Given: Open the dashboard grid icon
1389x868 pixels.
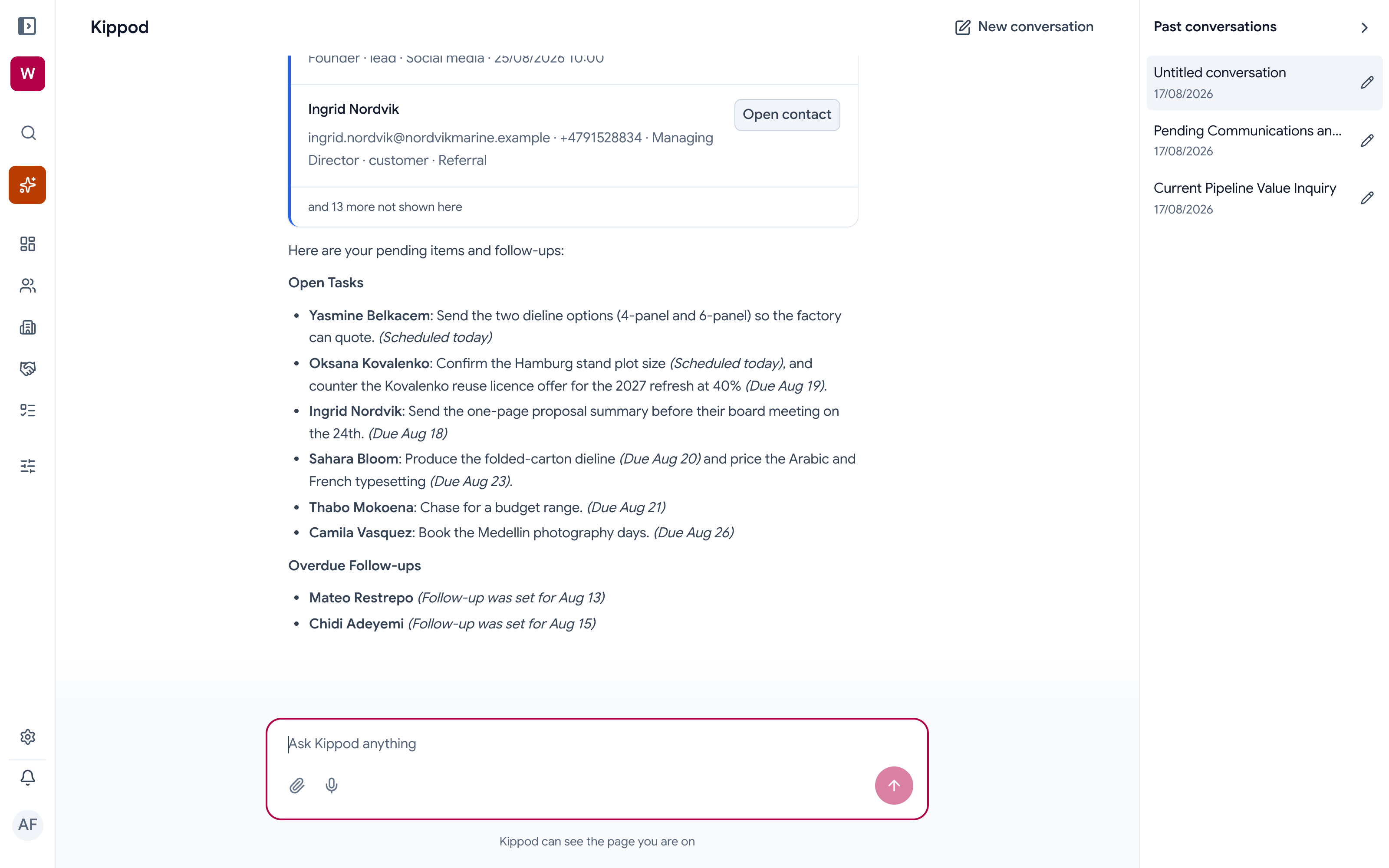Looking at the screenshot, I should point(28,244).
